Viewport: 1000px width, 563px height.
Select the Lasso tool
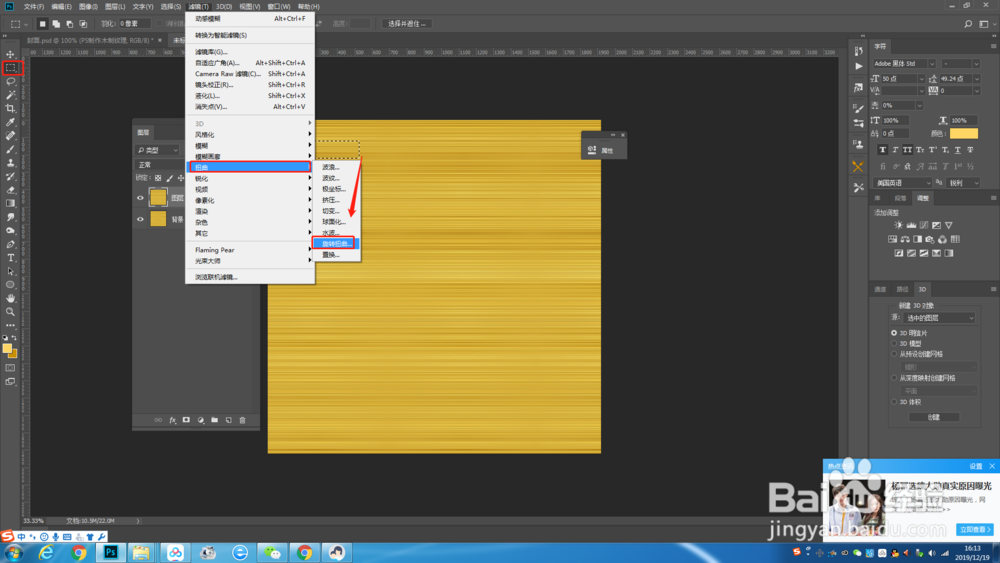(10, 81)
